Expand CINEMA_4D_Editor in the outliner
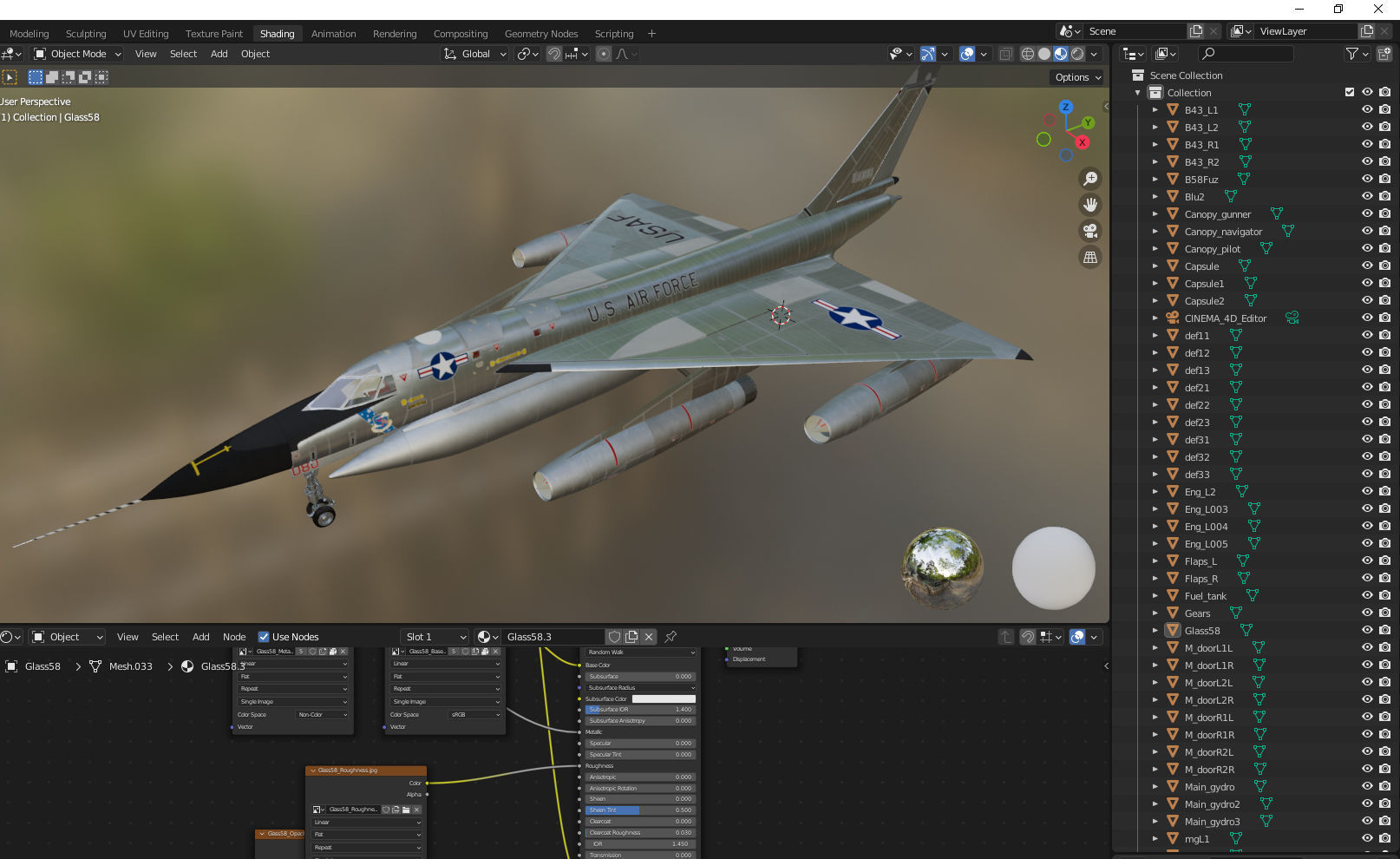The image size is (1400, 859). [1155, 318]
